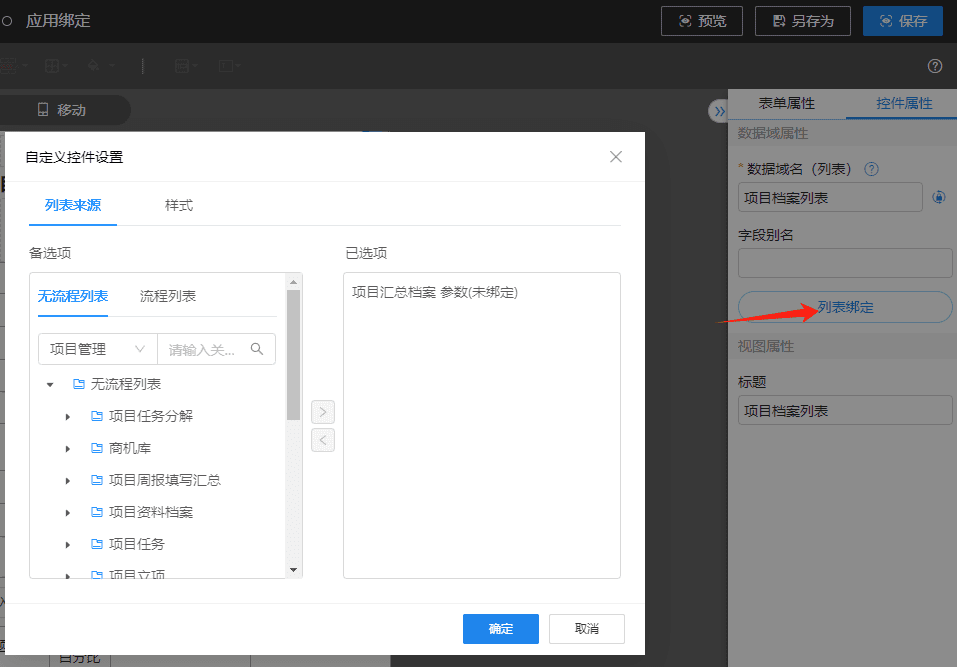The width and height of the screenshot is (957, 667).
Task: Expand the 项目任务 folder
Action: point(68,544)
